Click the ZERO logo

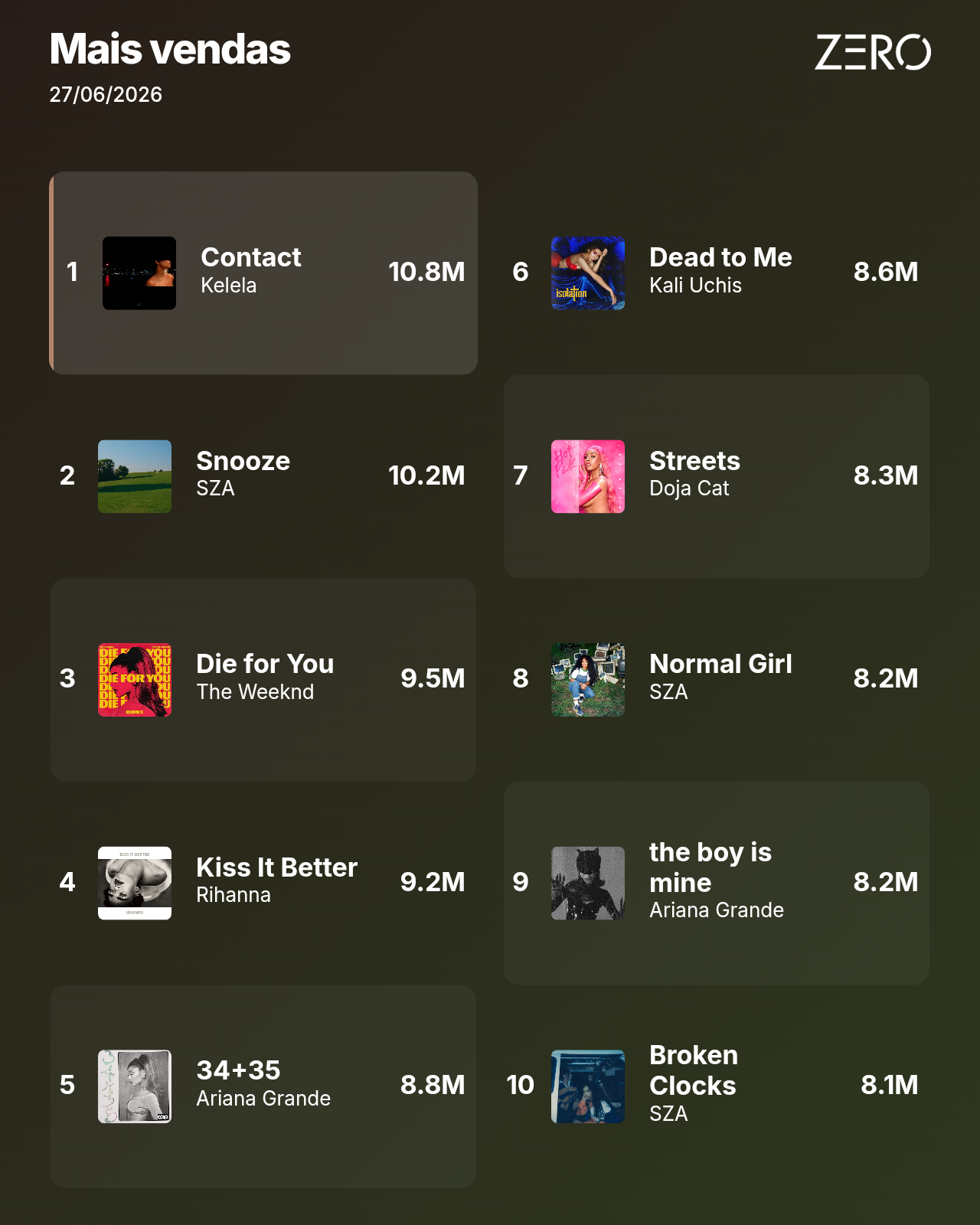coord(873,52)
